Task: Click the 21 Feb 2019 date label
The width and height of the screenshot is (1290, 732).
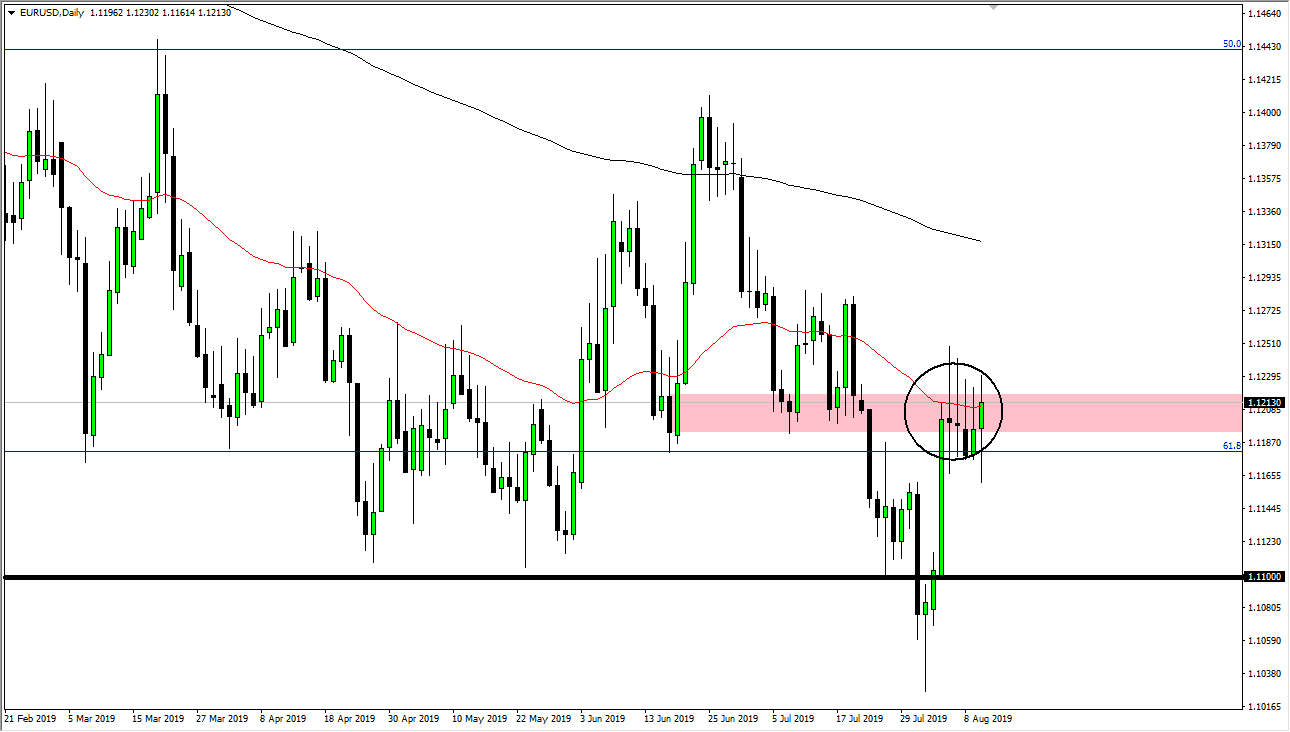Action: pos(30,719)
